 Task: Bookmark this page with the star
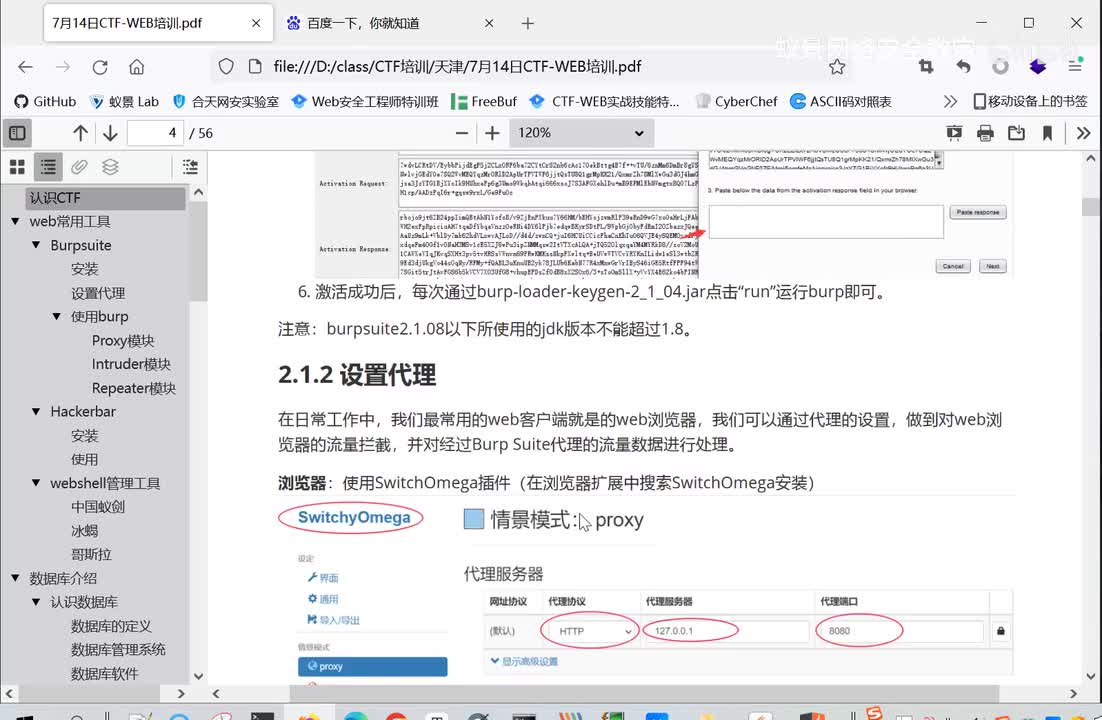click(x=836, y=67)
